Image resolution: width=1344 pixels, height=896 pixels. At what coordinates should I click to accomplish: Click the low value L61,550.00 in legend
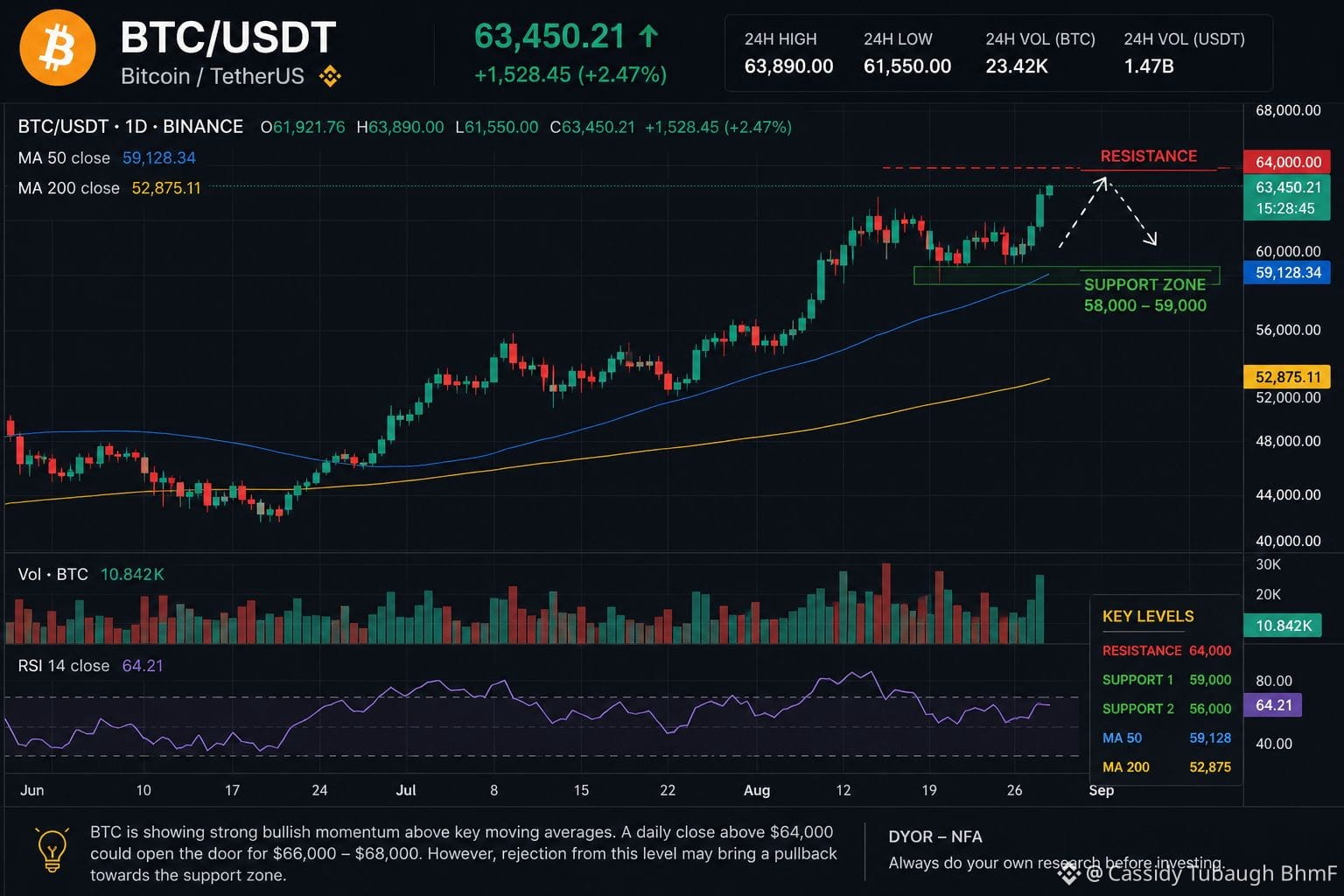[x=497, y=127]
